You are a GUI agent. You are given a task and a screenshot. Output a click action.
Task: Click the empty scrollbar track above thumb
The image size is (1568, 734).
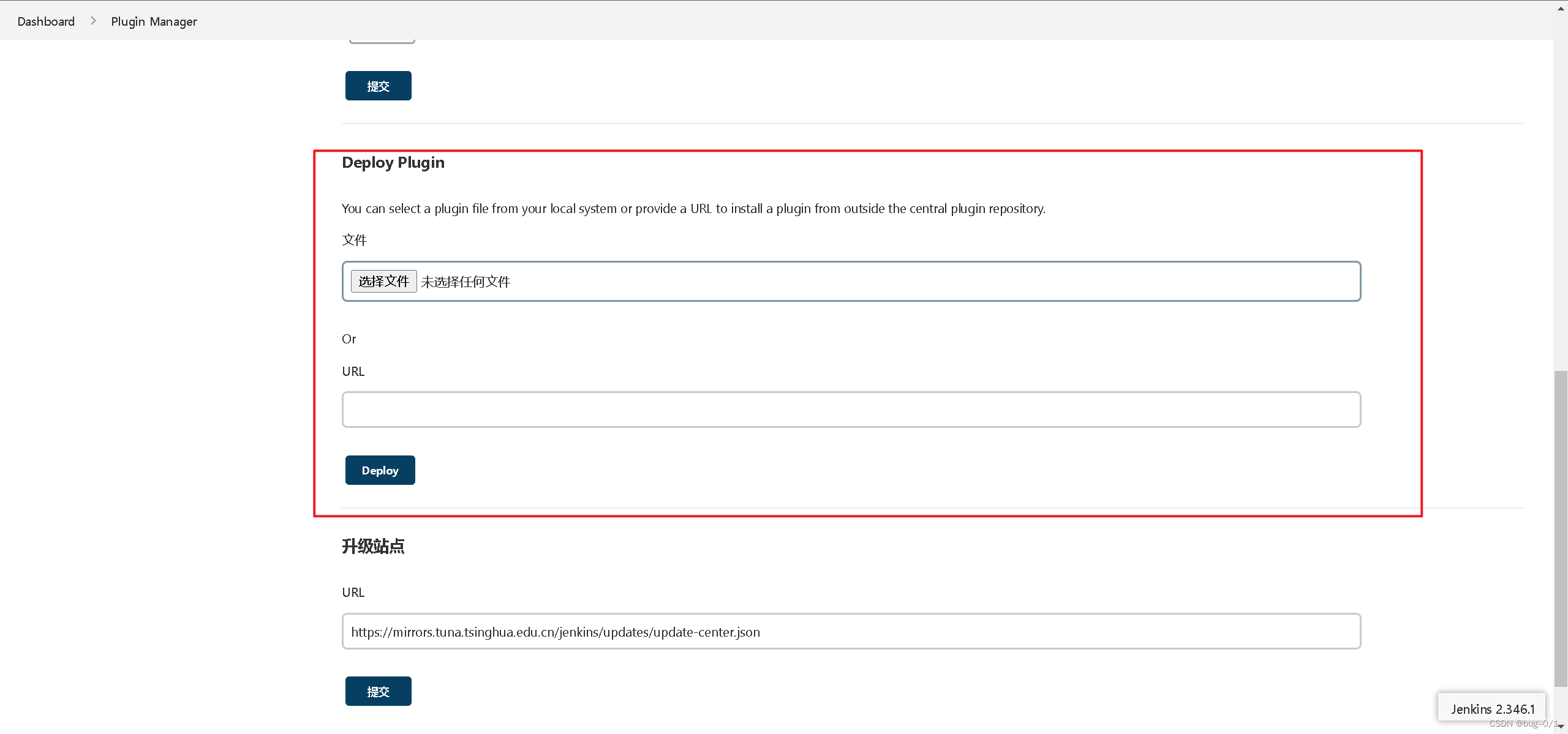point(1561,196)
